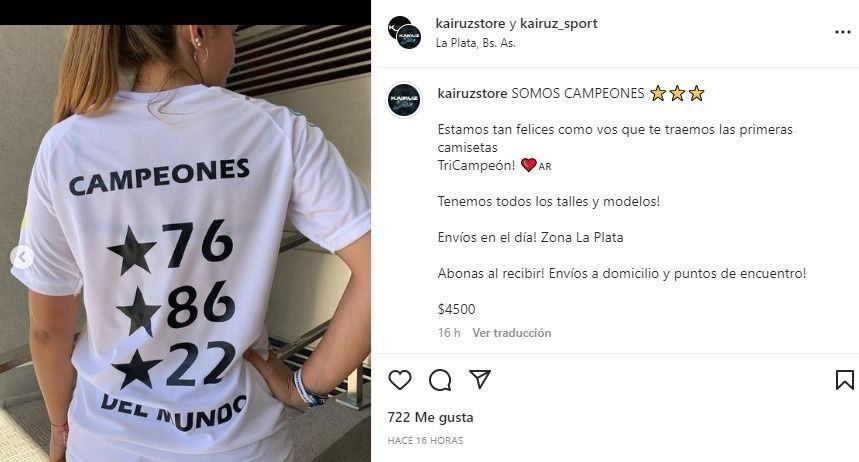Share the post via paper plane icon
Viewport: 859px width, 462px height.
480,379
